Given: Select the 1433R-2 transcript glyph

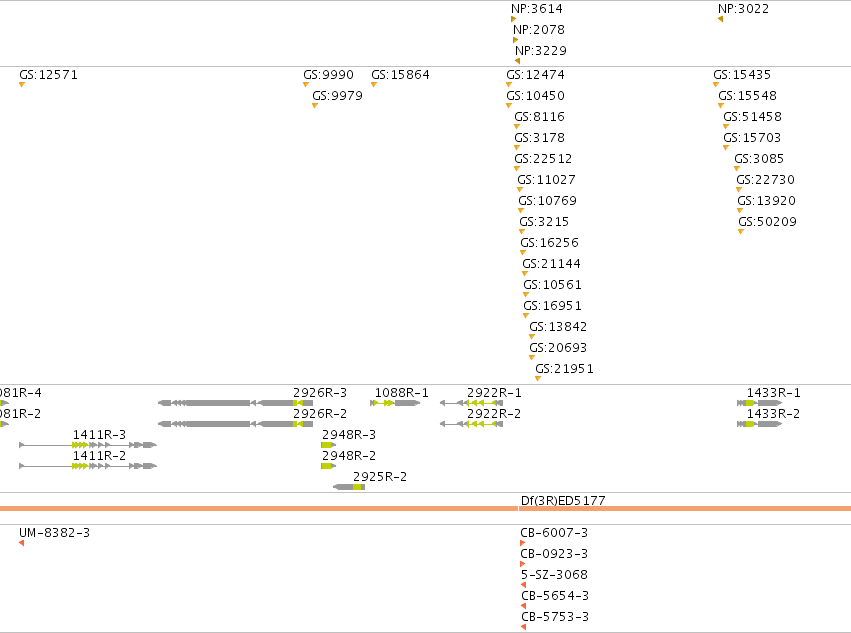Looking at the screenshot, I should click(759, 424).
